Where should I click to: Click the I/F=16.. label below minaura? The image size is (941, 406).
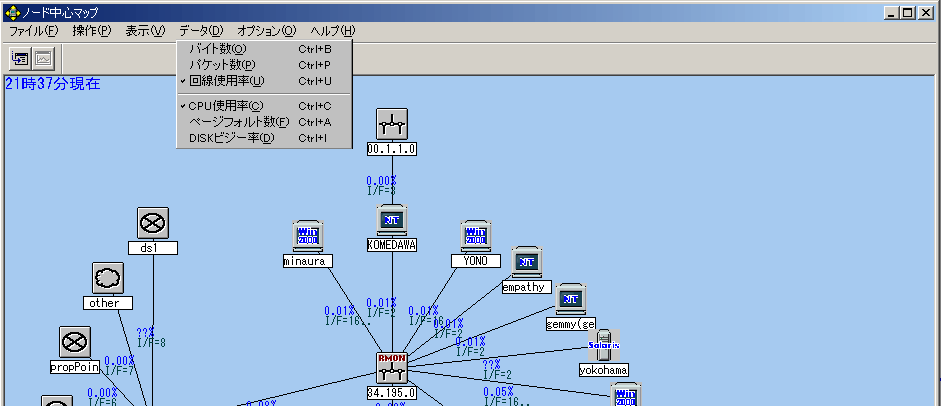[x=349, y=321]
